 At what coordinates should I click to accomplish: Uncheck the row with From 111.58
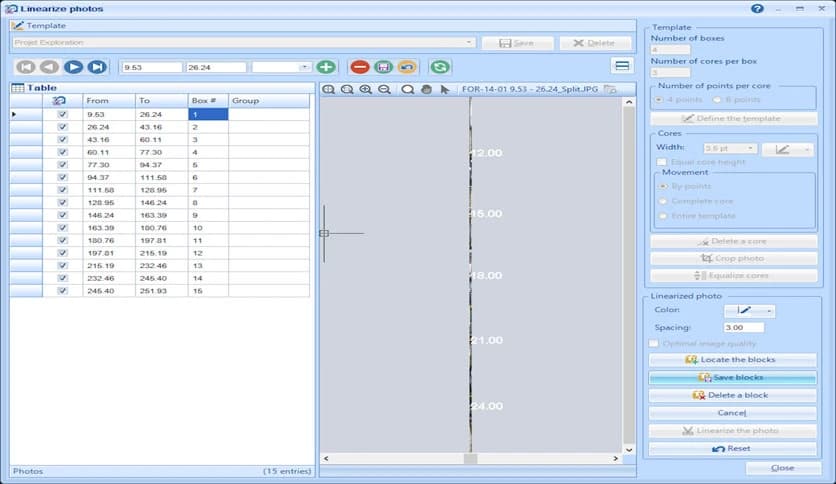[x=62, y=190]
